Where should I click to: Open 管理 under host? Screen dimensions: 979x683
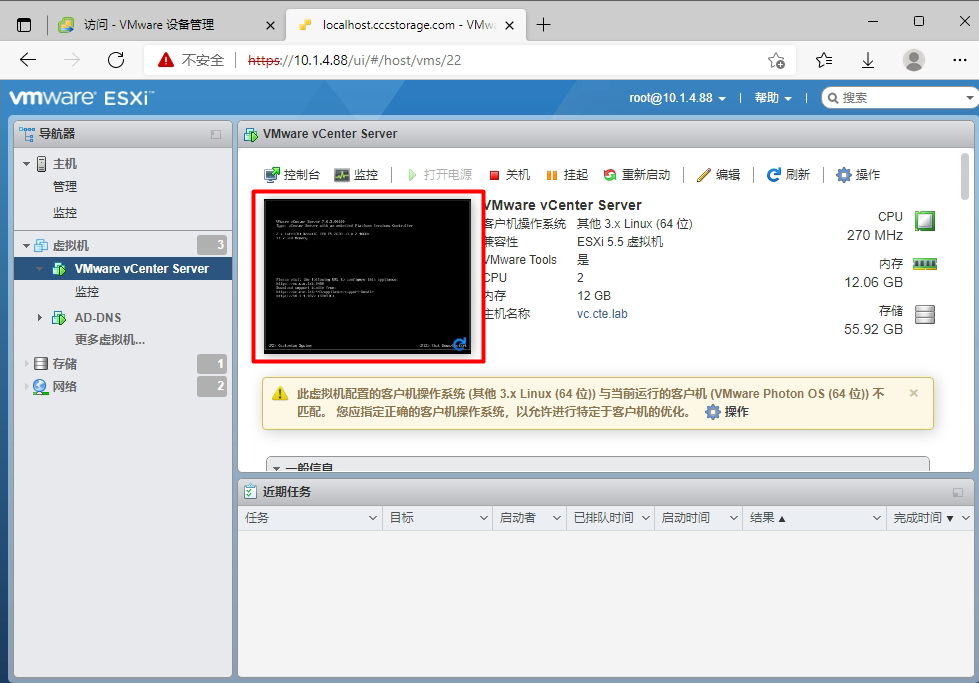point(65,187)
